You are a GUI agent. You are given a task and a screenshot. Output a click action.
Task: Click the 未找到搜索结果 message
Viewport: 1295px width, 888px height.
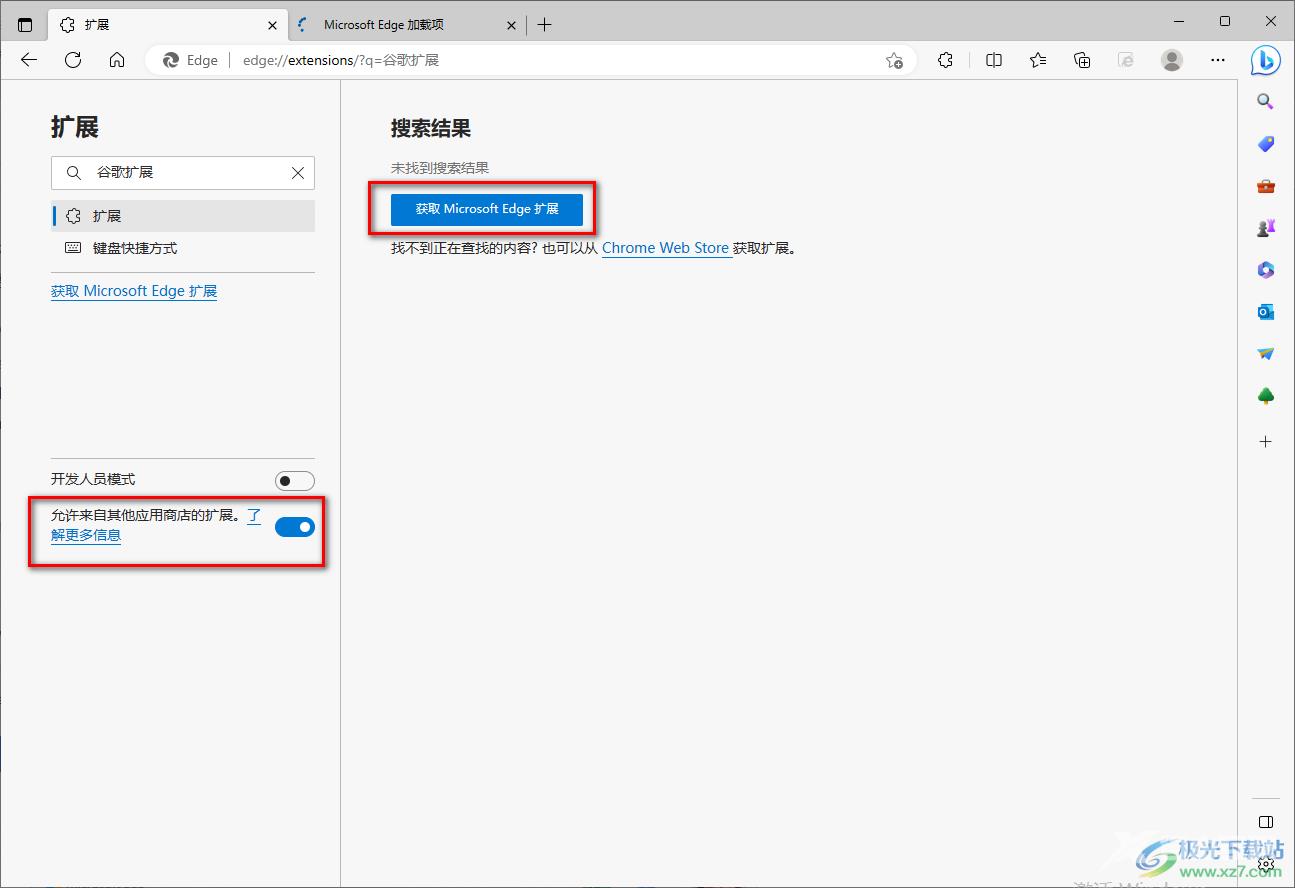[x=440, y=168]
